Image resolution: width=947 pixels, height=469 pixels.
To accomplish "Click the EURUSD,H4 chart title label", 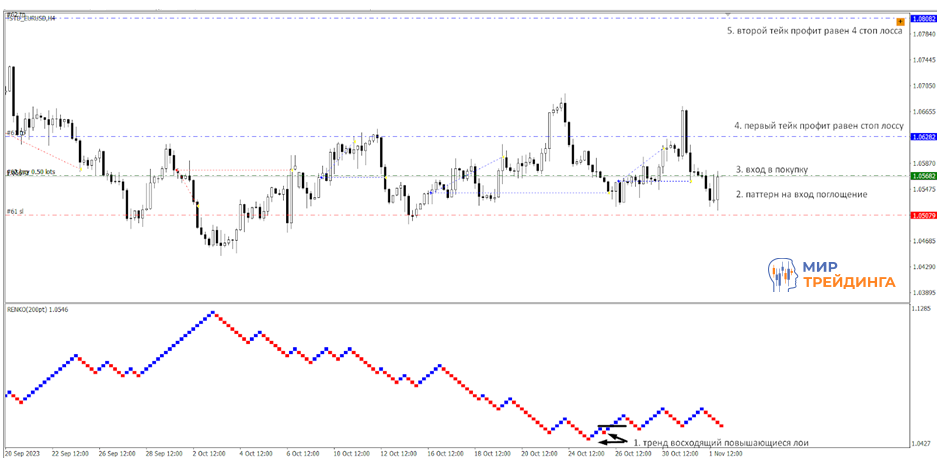I will pos(32,19).
